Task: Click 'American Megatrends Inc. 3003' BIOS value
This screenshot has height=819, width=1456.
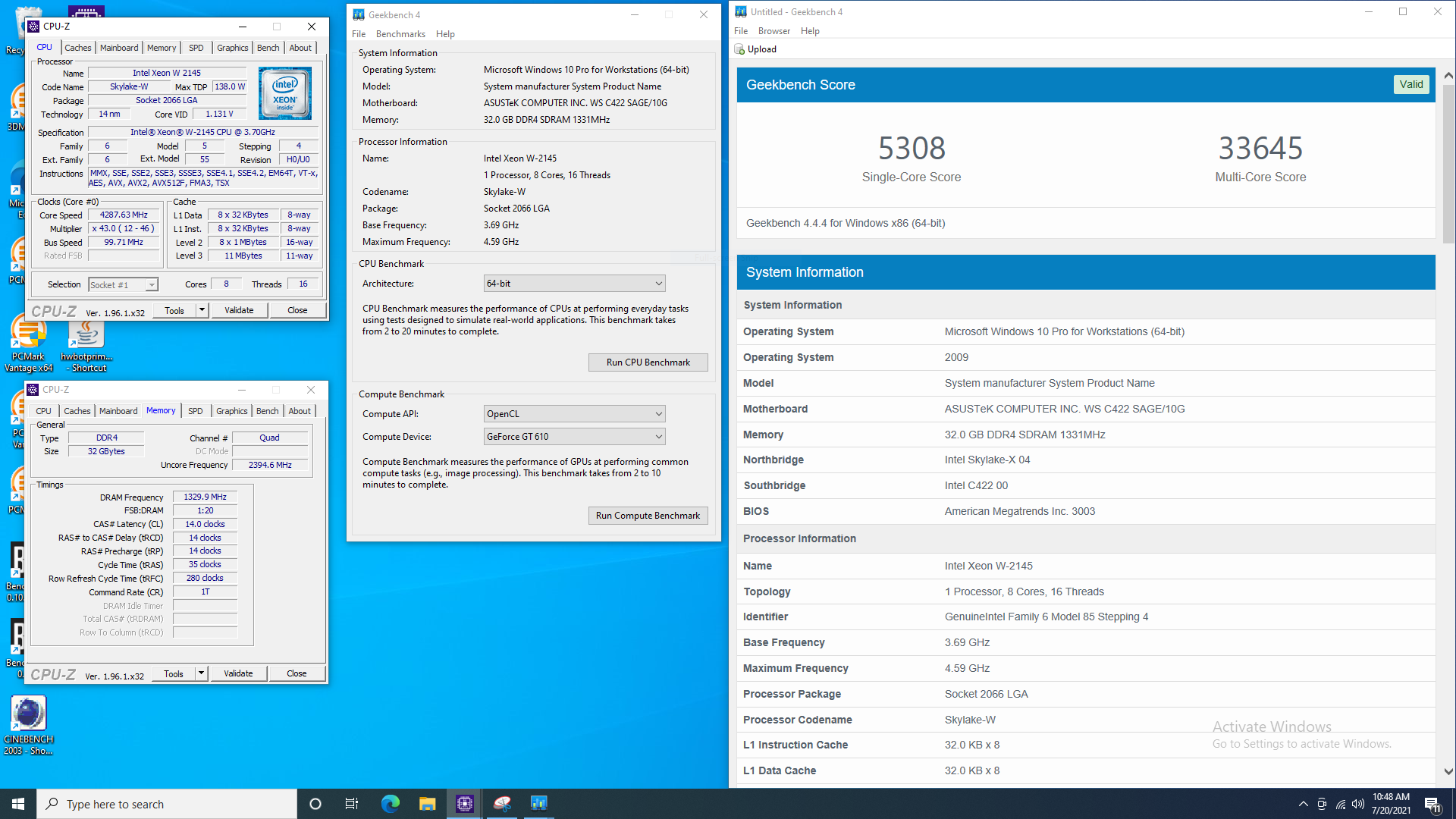Action: [1019, 511]
